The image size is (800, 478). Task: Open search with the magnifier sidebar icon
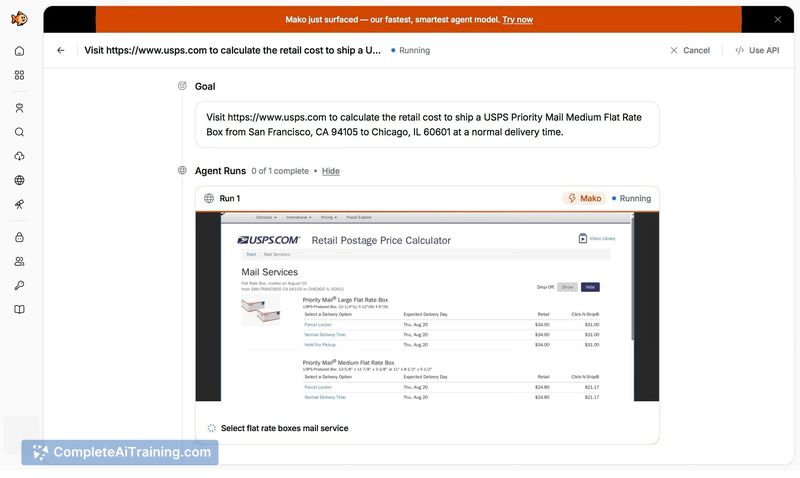[19, 132]
